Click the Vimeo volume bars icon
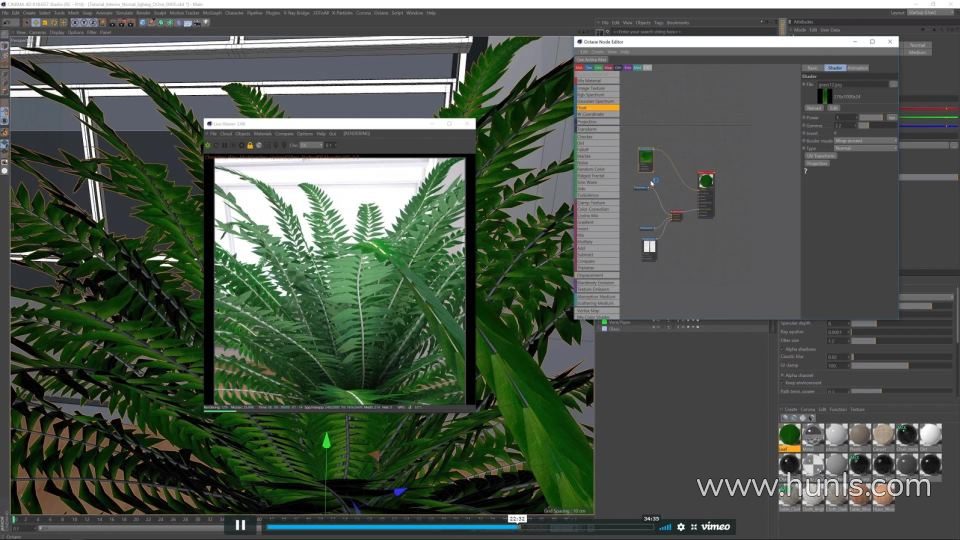This screenshot has width=960, height=540. point(666,527)
